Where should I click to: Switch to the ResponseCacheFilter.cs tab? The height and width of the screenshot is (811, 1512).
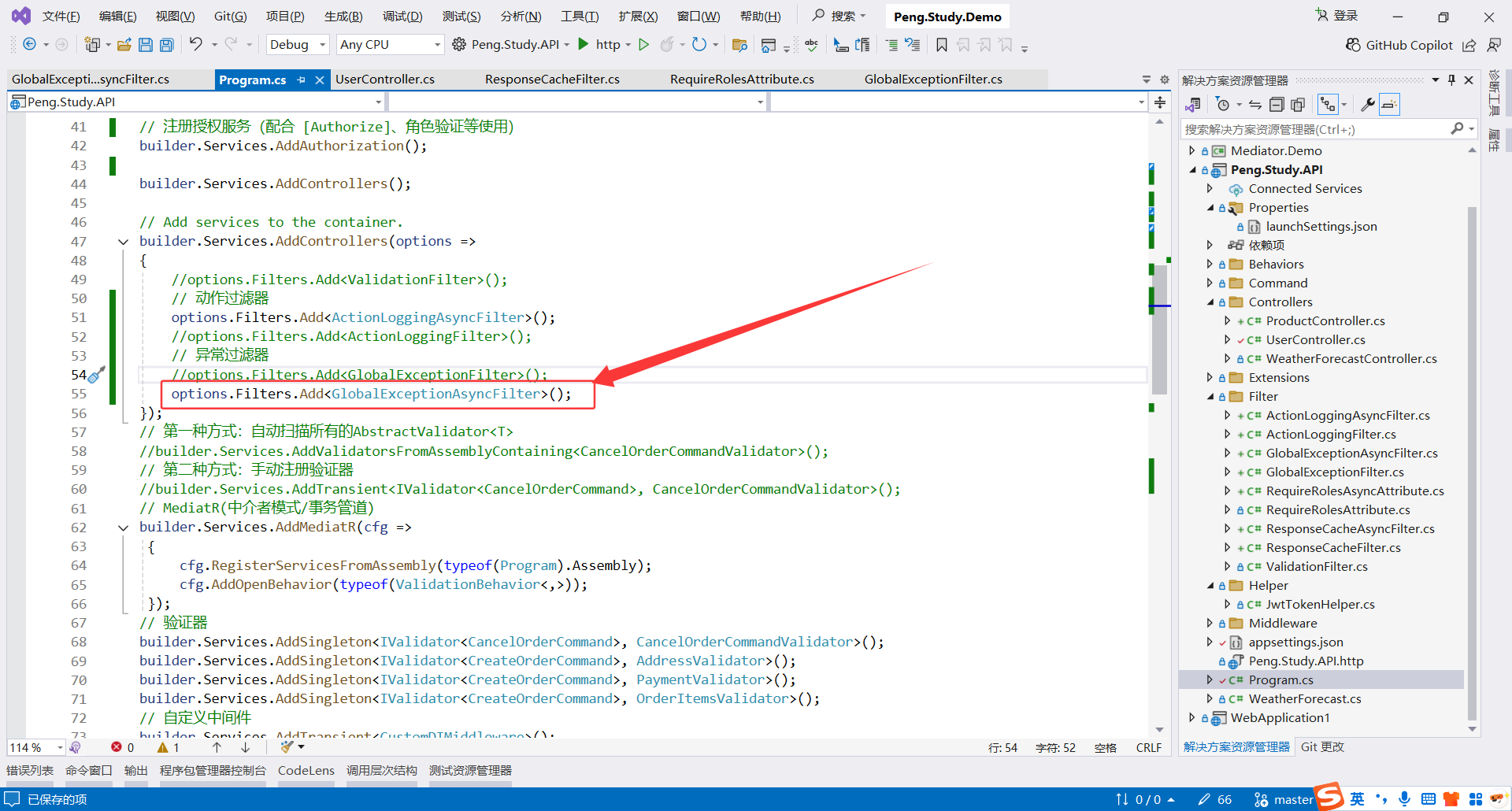click(552, 80)
